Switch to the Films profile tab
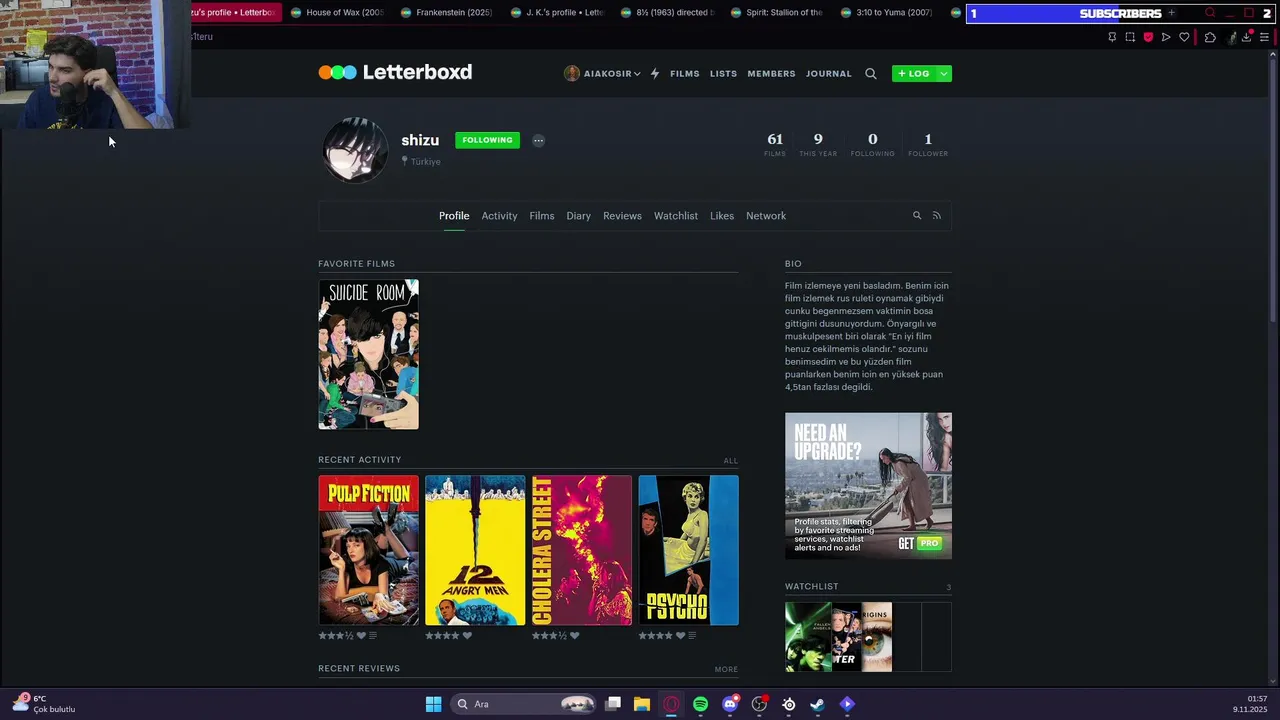This screenshot has width=1280, height=720. click(x=542, y=216)
